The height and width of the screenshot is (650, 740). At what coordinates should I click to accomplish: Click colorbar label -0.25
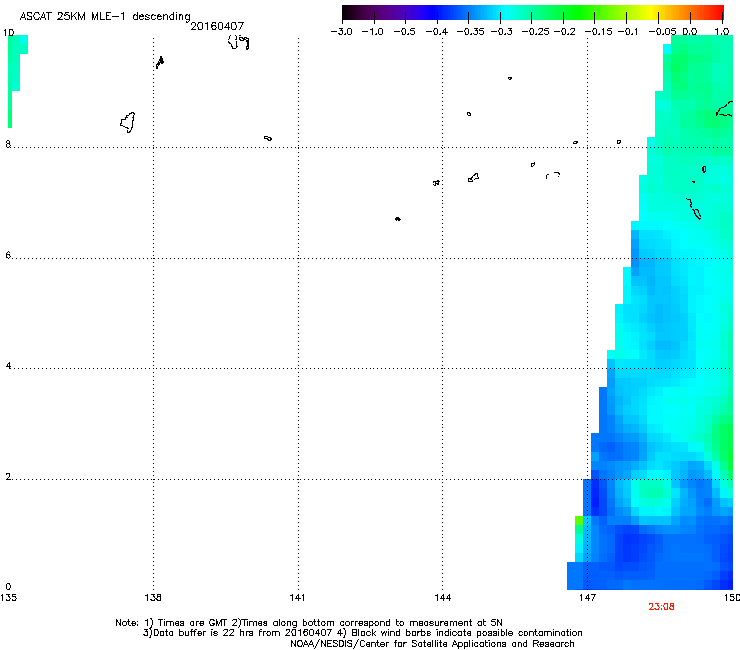536,32
